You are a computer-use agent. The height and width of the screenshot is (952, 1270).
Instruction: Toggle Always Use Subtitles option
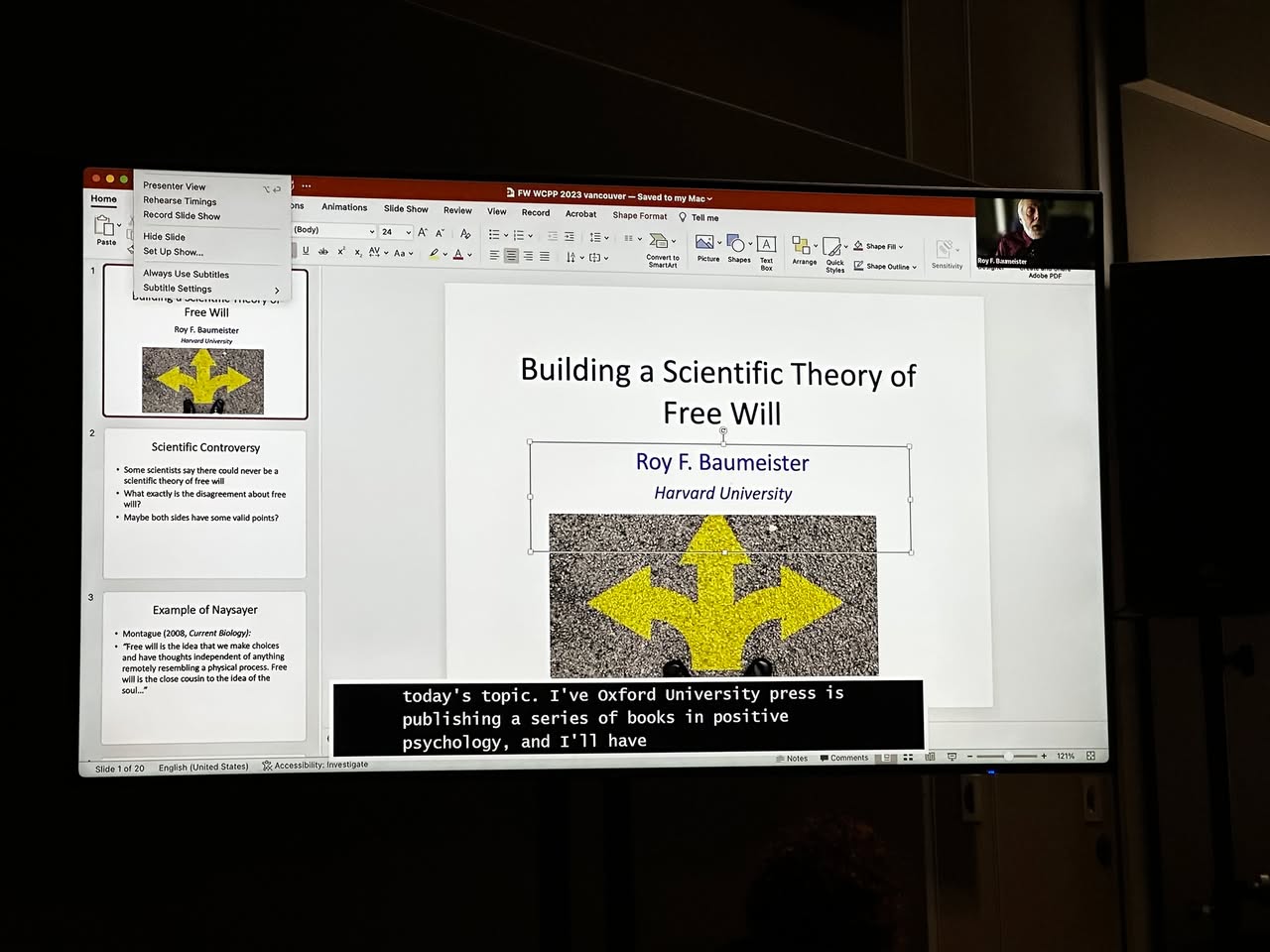[186, 274]
